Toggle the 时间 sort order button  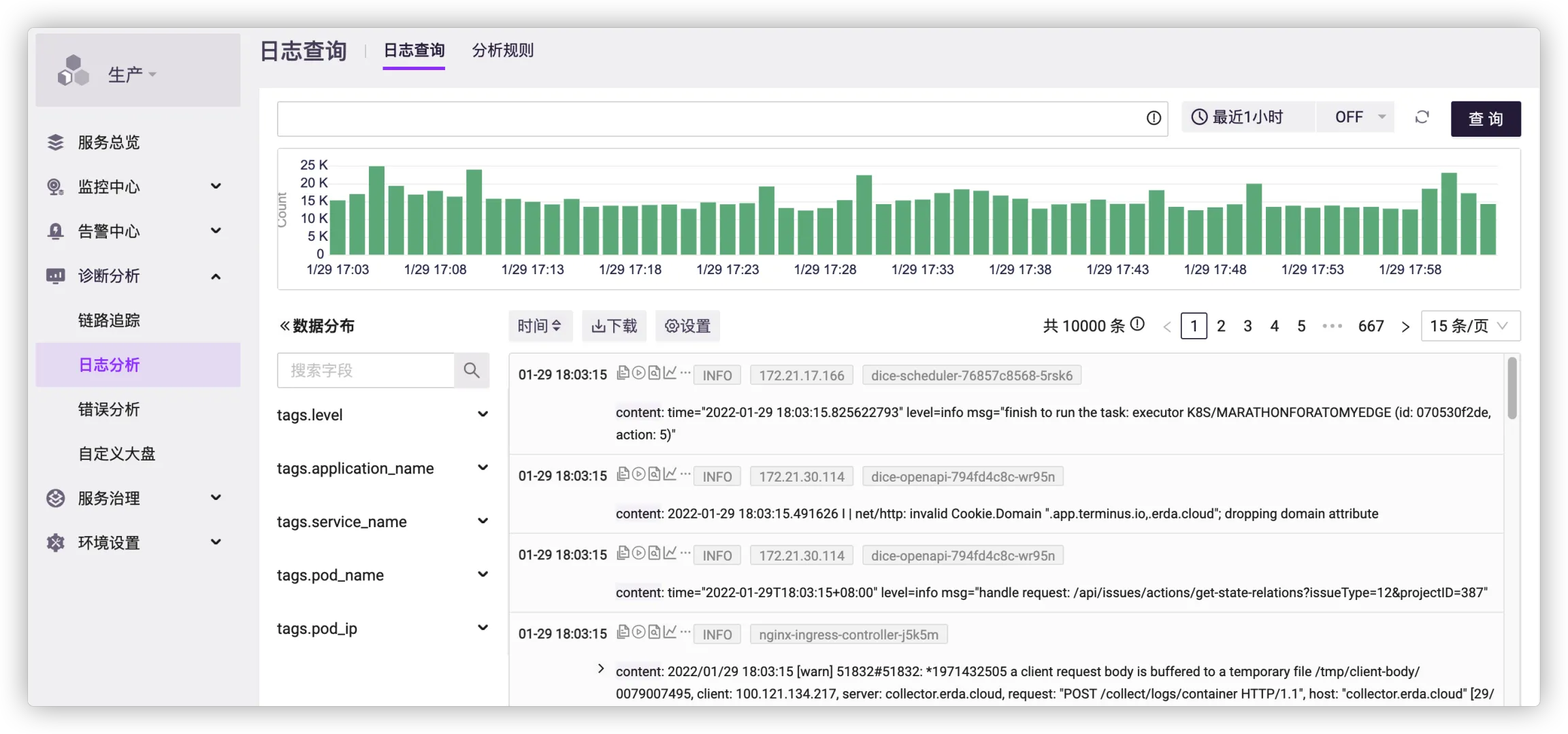(540, 326)
